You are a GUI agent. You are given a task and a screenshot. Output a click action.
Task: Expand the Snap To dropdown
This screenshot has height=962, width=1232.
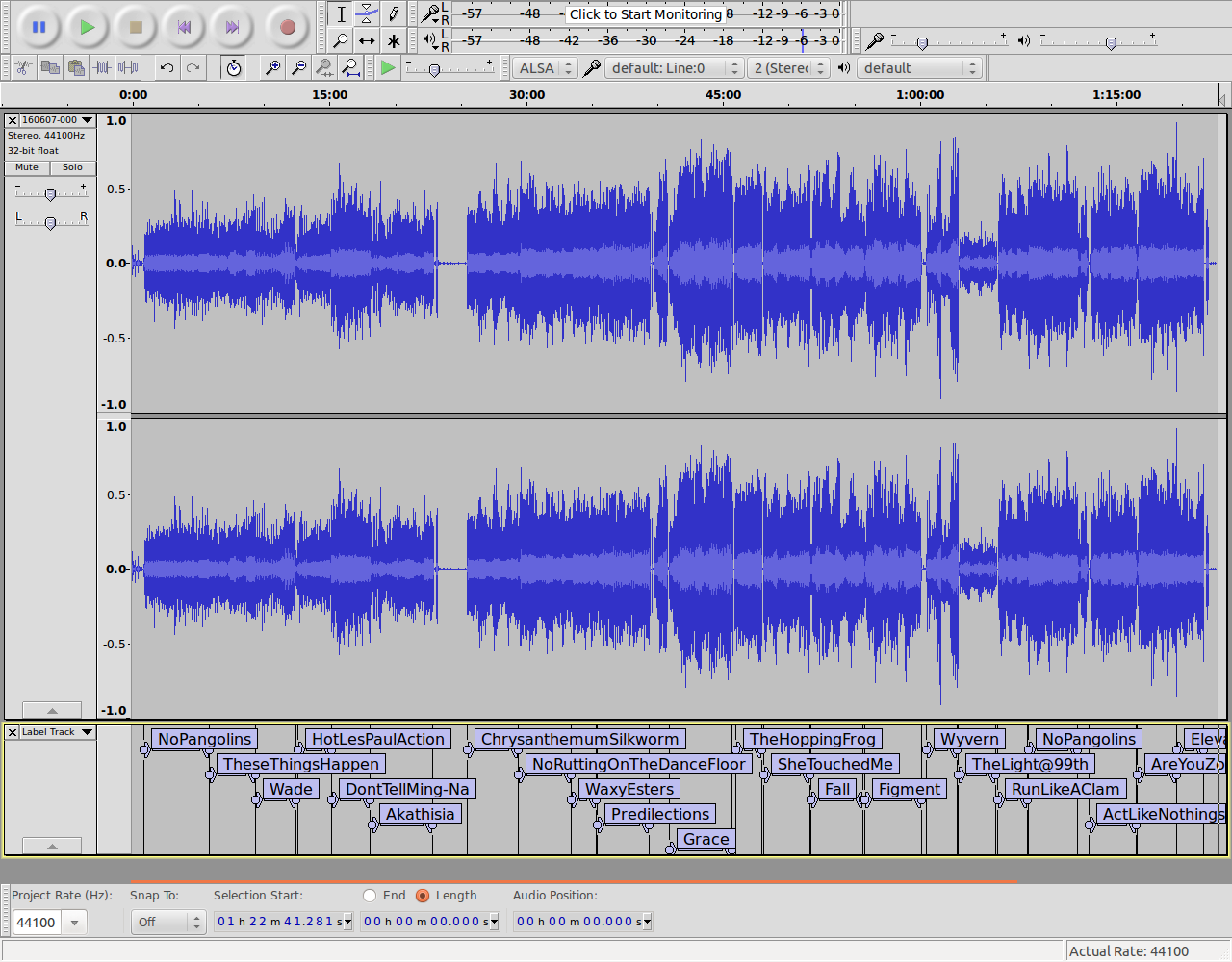click(x=168, y=923)
